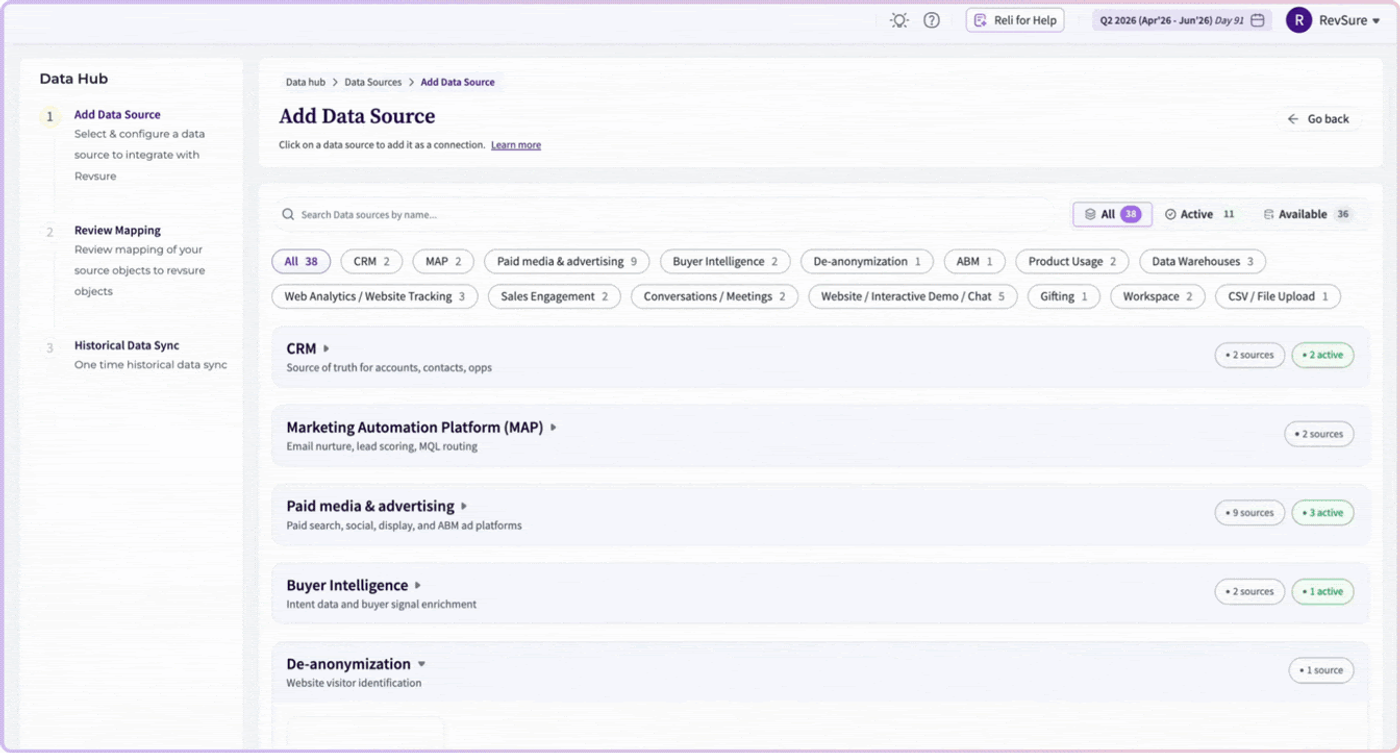
Task: Click the Buyer Intelligence '1 active' badge
Action: (1323, 592)
